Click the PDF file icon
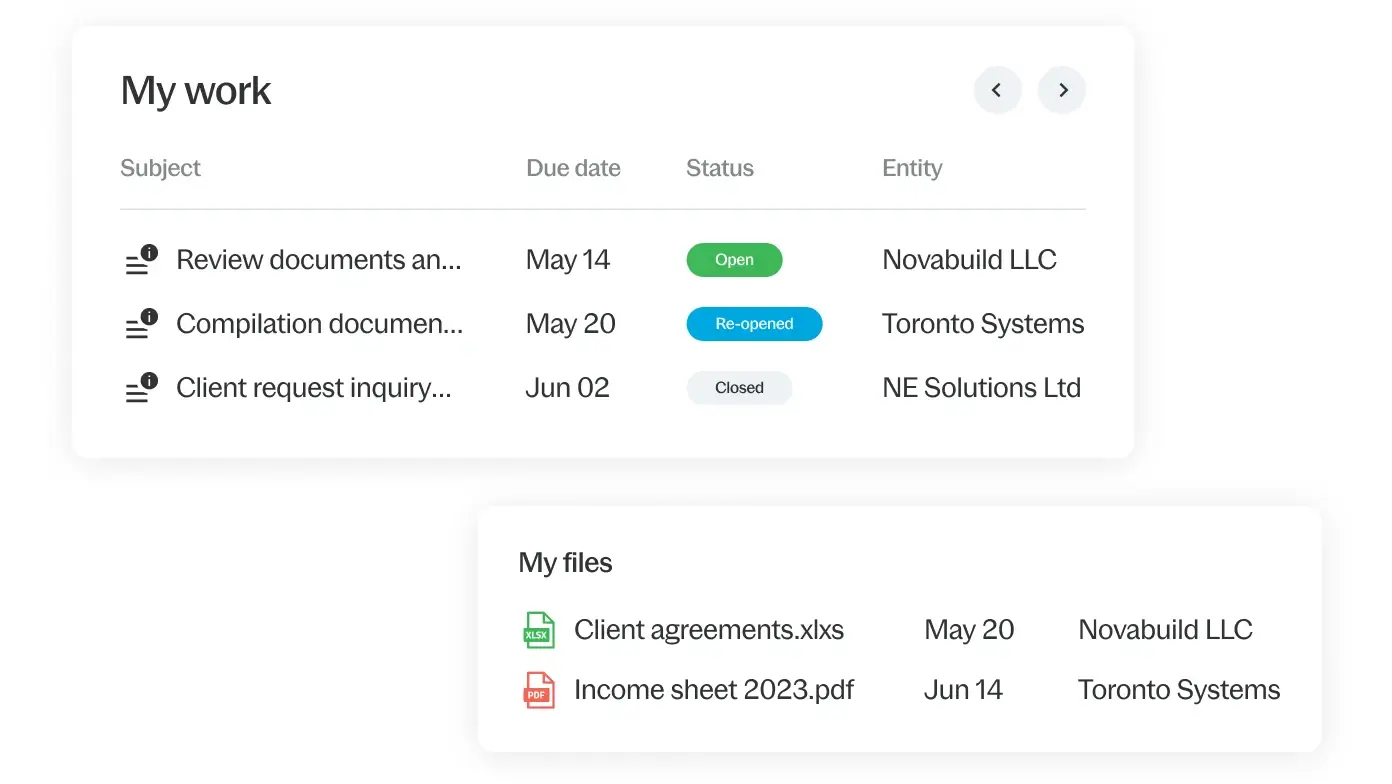 (539, 690)
